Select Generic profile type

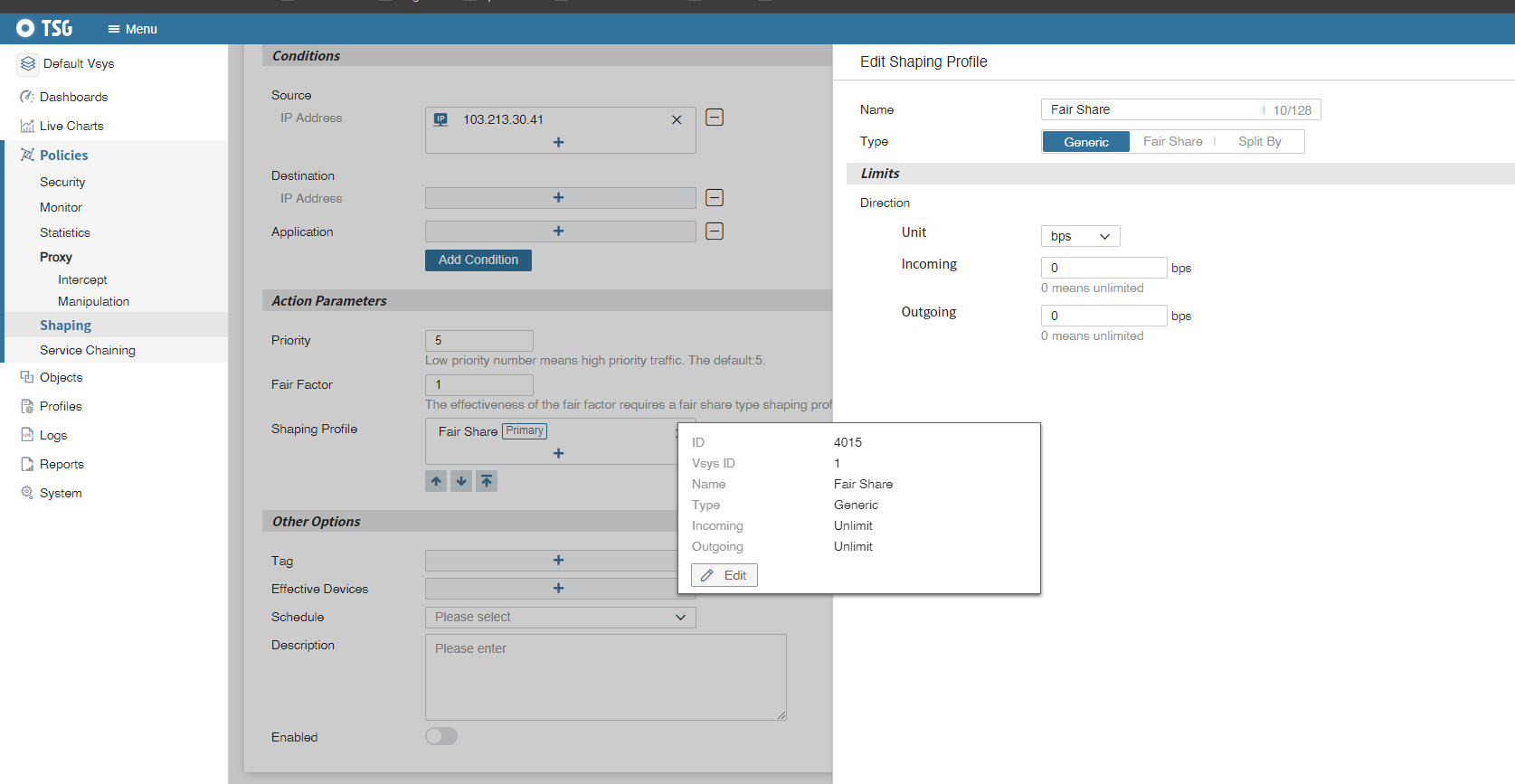click(1085, 142)
